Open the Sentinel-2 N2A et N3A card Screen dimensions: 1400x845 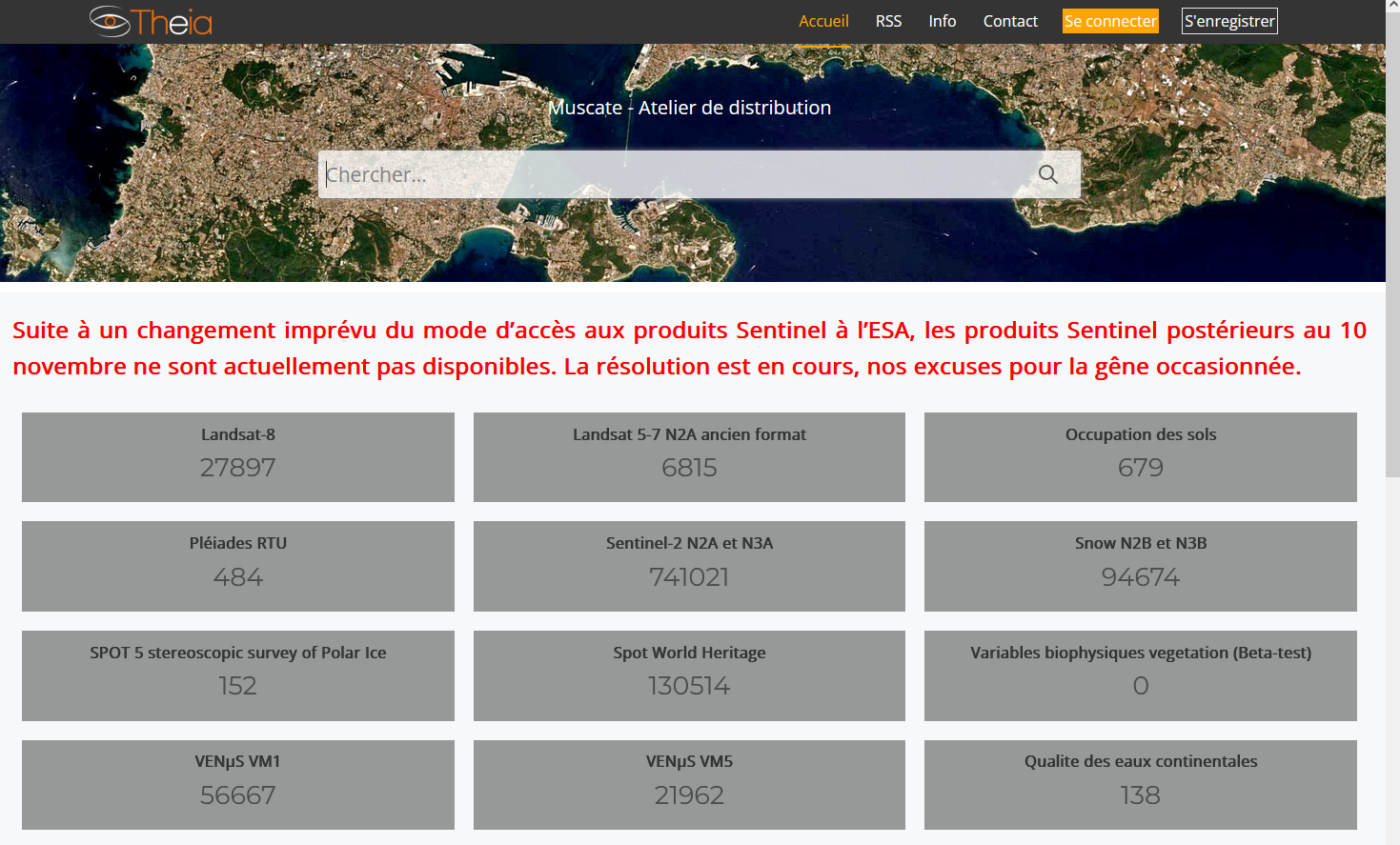tap(689, 566)
